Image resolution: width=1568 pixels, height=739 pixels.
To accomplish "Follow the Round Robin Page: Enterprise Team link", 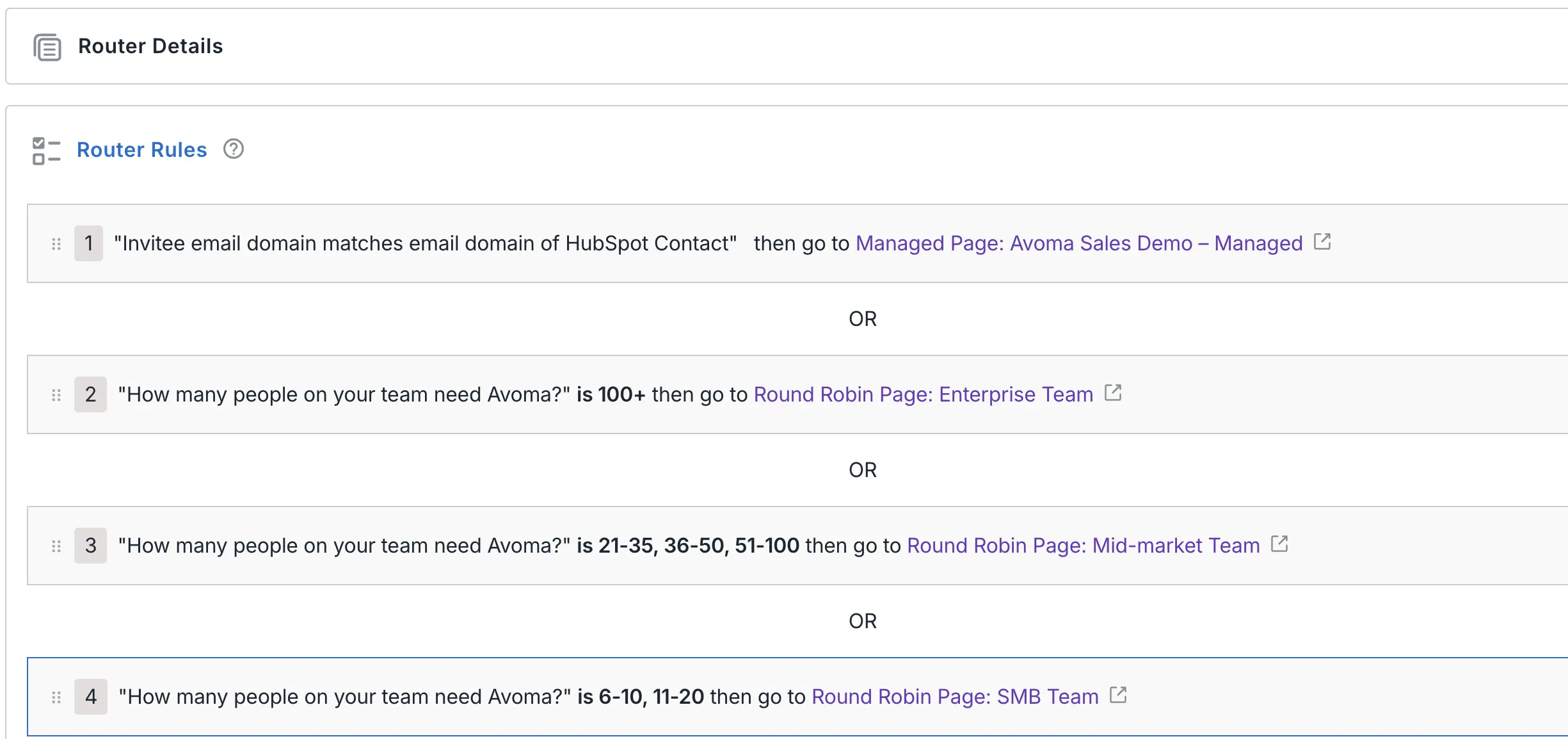I will pos(924,394).
